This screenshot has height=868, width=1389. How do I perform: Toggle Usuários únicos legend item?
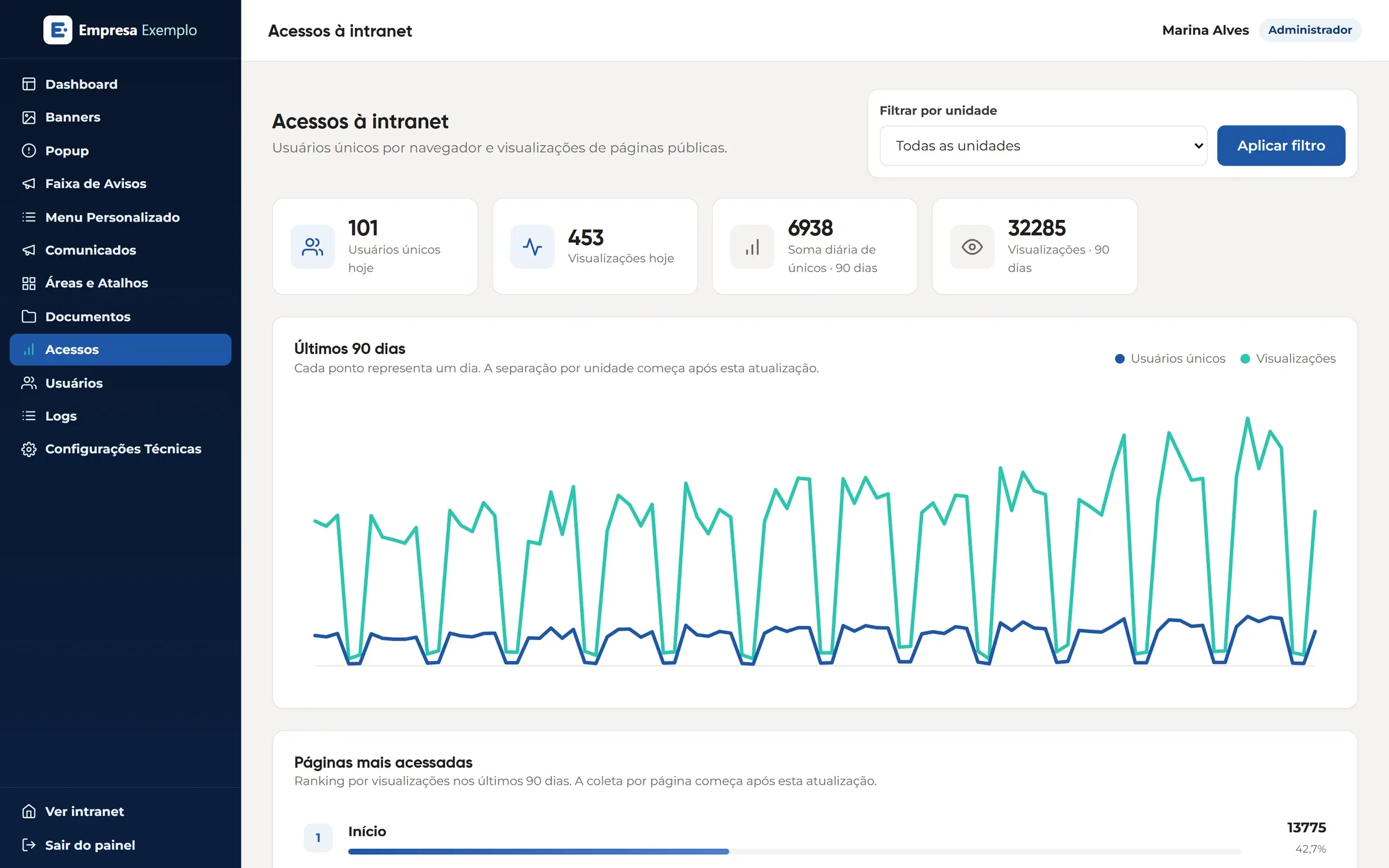click(1170, 359)
